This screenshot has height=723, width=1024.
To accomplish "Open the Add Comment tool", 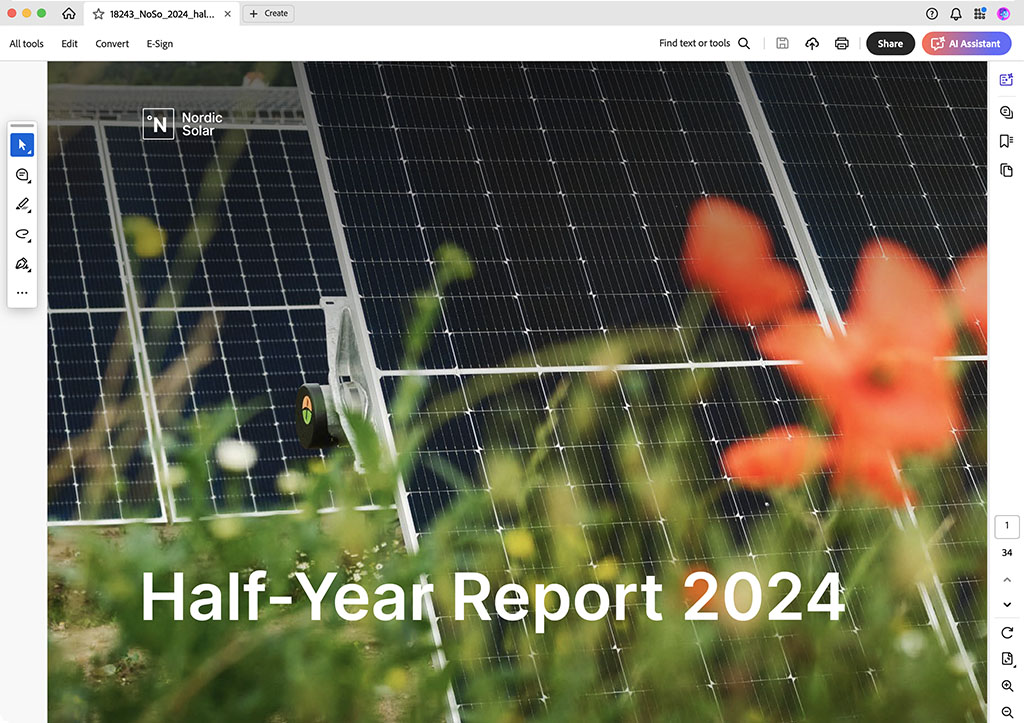I will [x=22, y=175].
